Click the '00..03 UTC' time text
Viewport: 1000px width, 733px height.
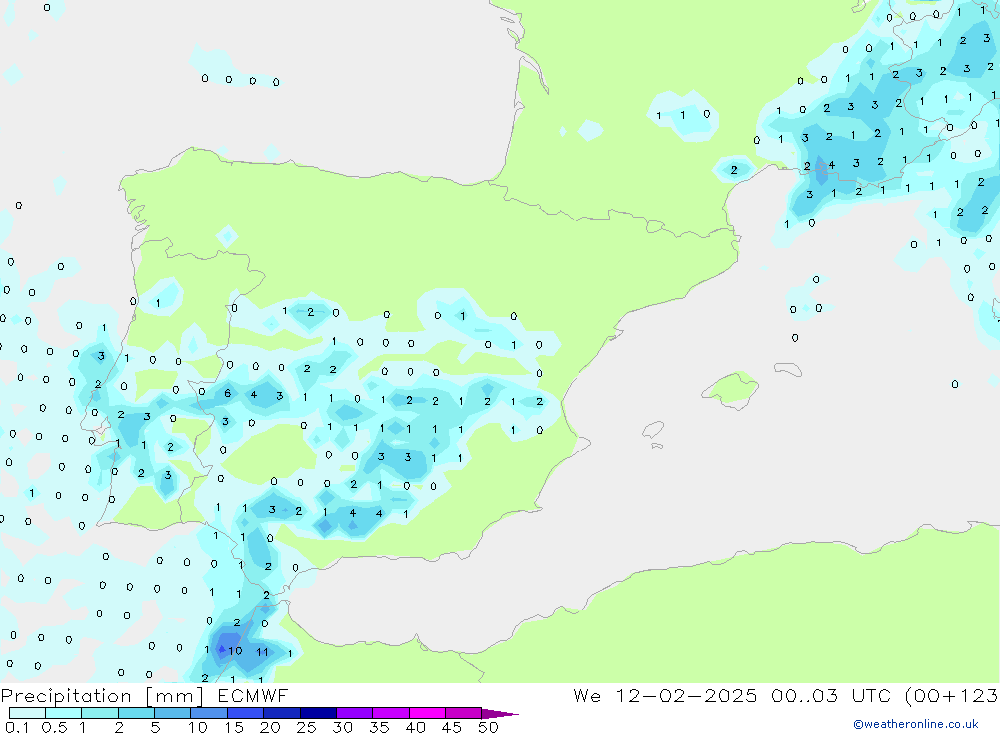tap(830, 696)
